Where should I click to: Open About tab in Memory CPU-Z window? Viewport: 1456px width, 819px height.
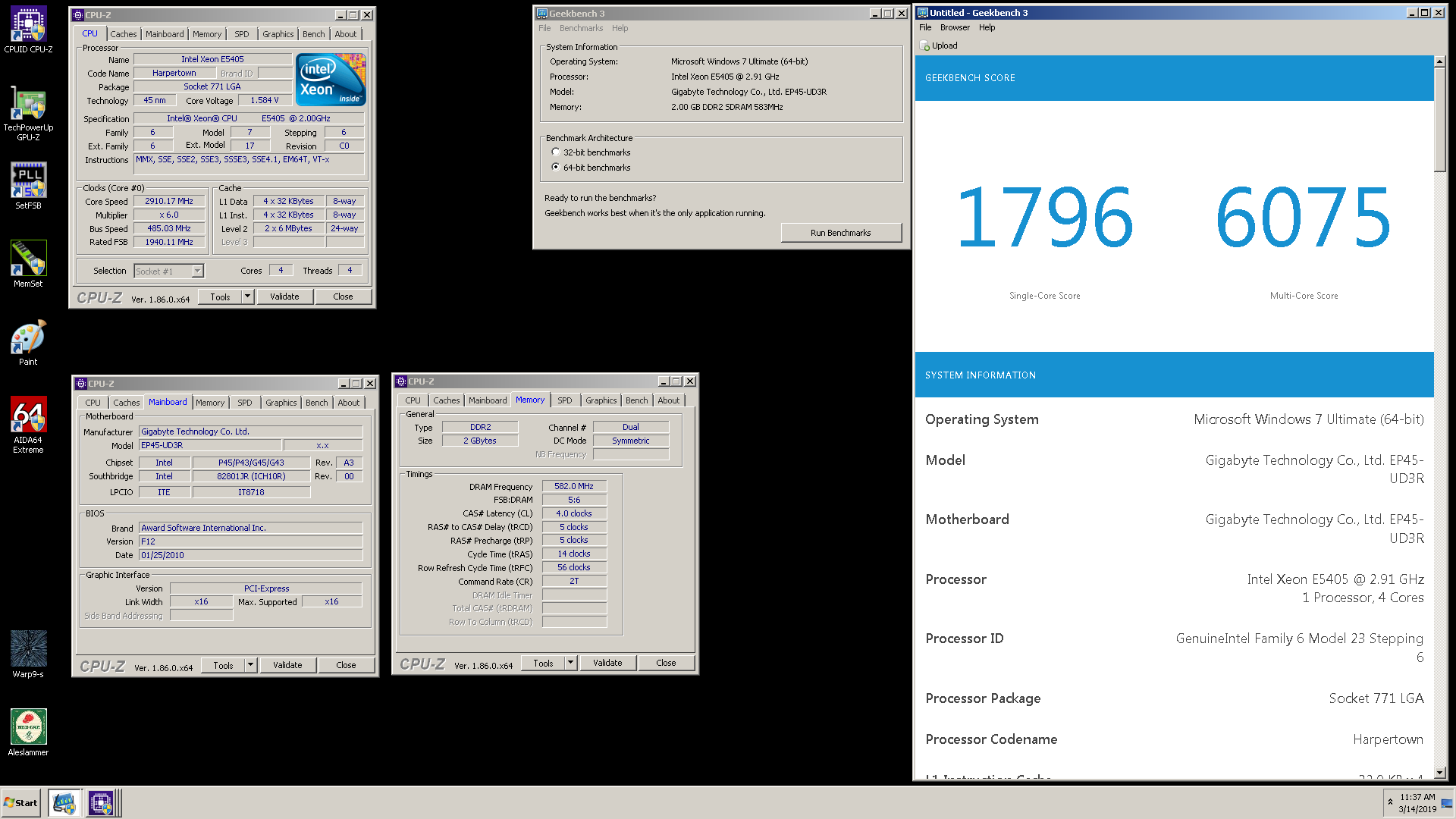(669, 400)
